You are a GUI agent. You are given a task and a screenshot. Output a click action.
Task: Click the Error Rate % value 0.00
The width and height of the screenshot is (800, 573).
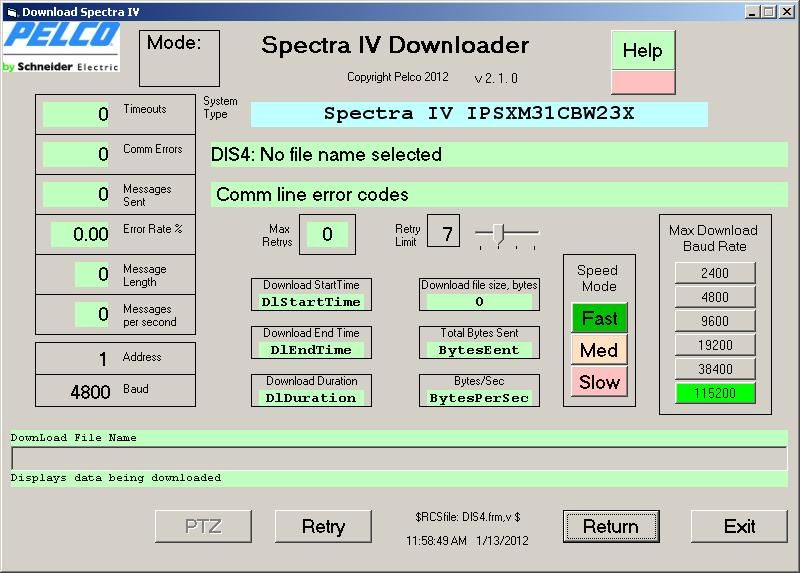[x=80, y=234]
